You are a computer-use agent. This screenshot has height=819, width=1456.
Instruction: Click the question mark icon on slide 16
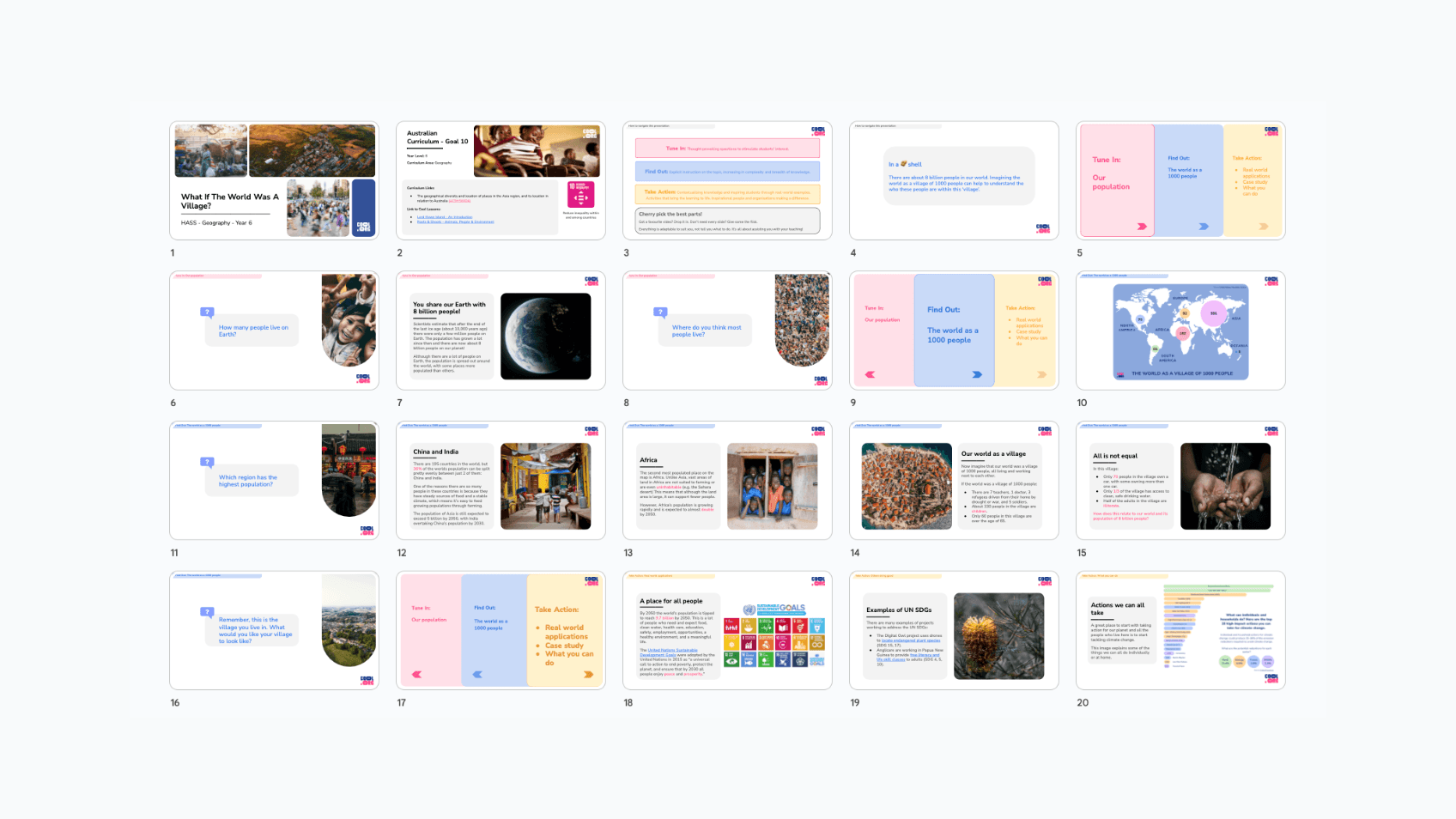[207, 612]
